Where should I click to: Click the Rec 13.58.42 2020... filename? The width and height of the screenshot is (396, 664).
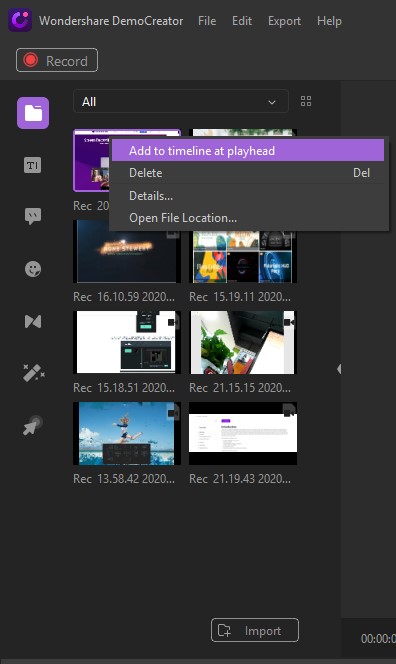pyautogui.click(x=124, y=479)
